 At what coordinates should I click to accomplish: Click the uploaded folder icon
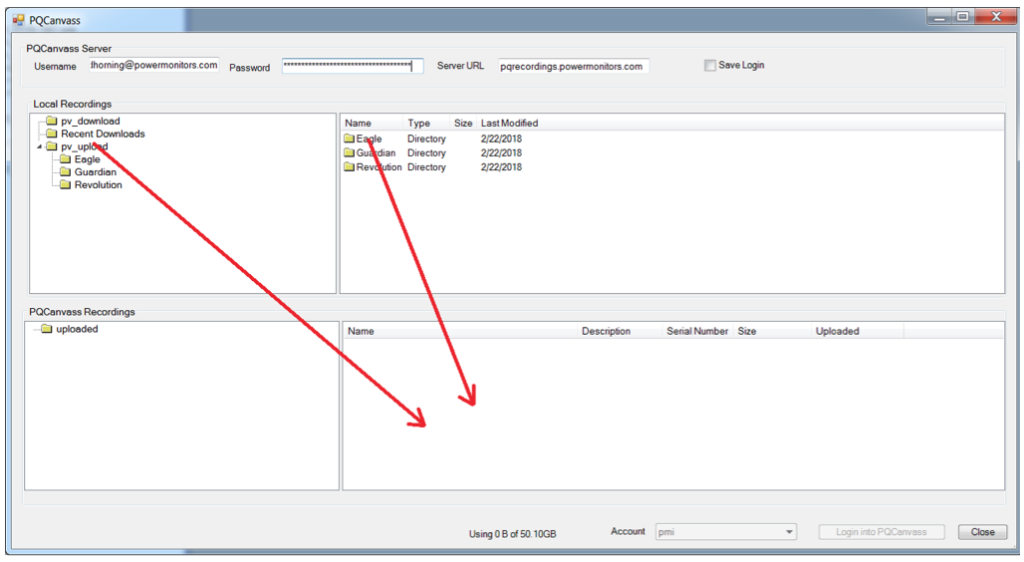click(46, 329)
